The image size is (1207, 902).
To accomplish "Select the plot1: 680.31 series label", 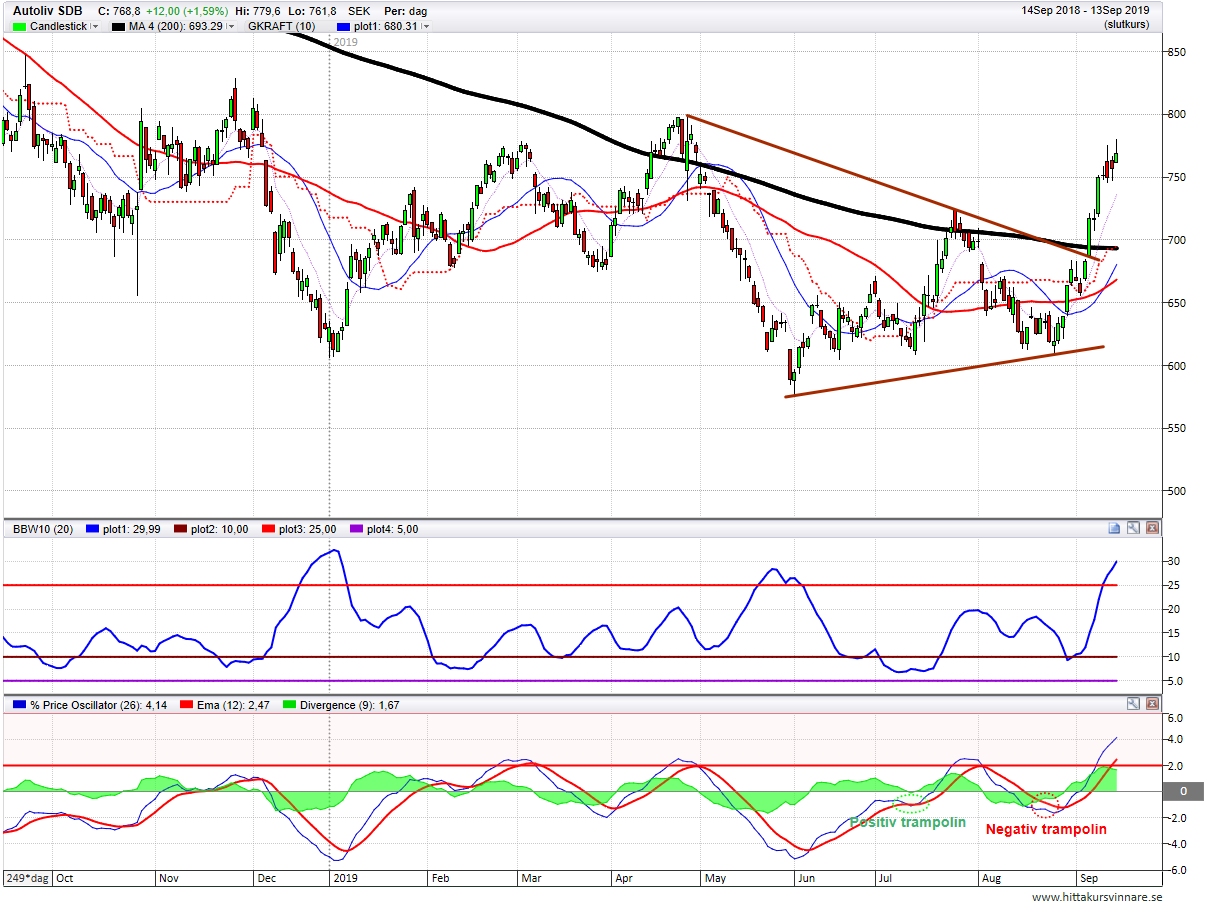I will [388, 27].
